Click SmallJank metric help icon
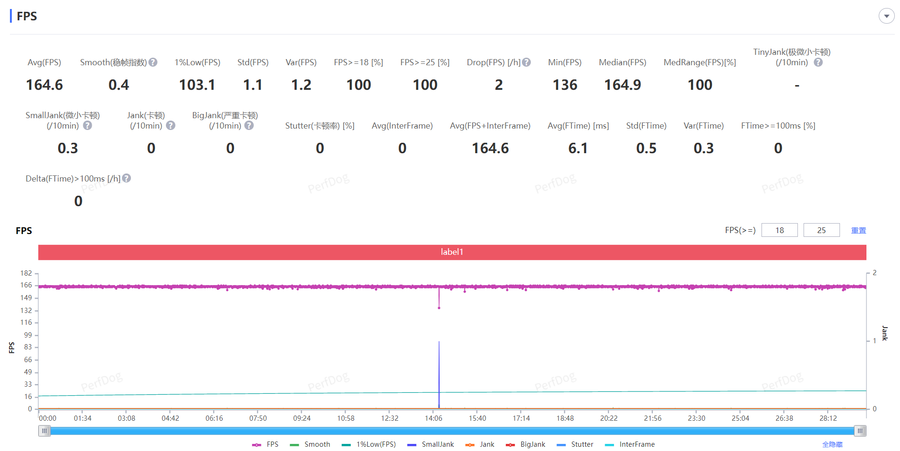 [x=87, y=126]
